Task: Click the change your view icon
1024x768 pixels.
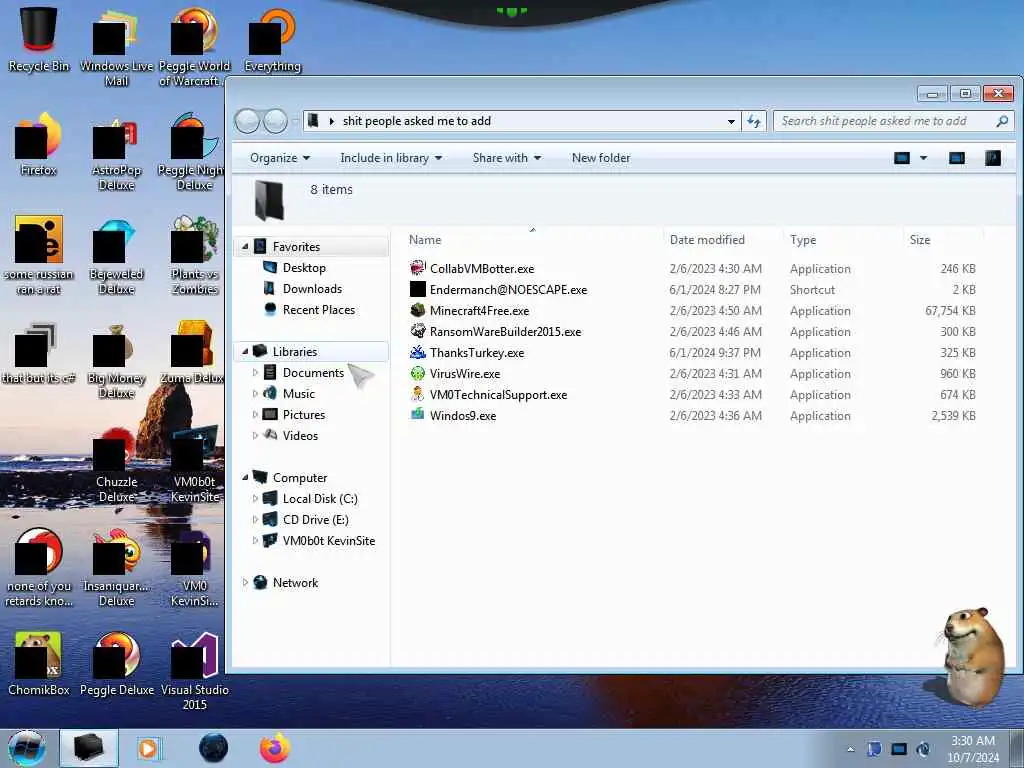Action: coord(902,157)
